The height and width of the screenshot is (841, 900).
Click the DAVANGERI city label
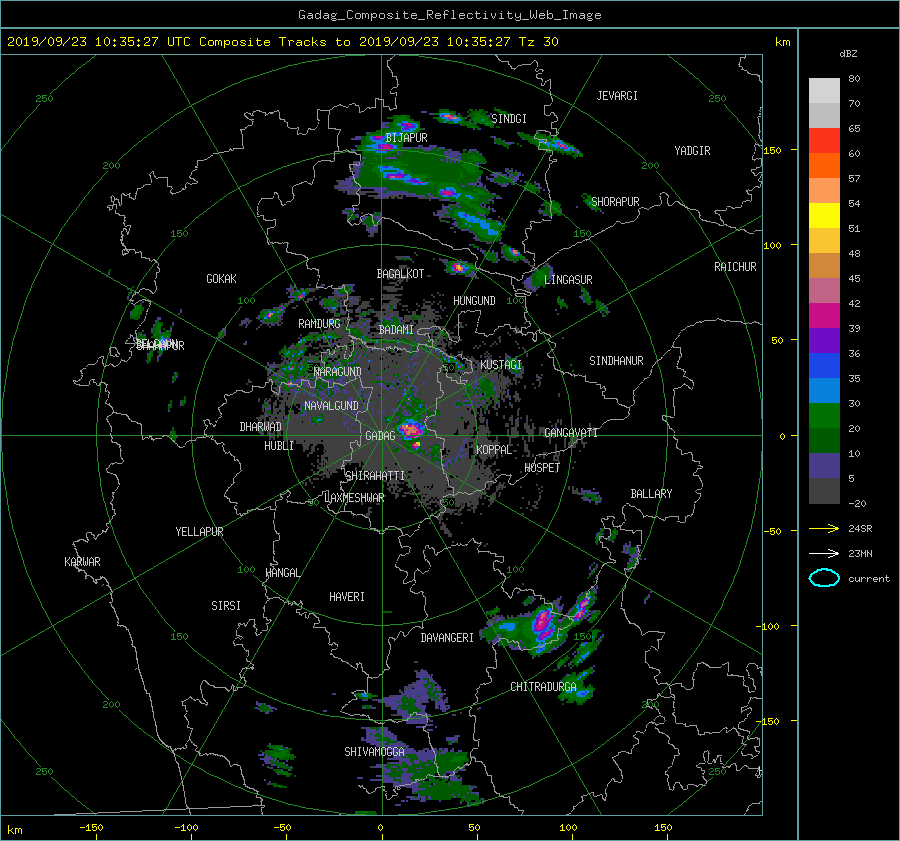[x=447, y=638]
